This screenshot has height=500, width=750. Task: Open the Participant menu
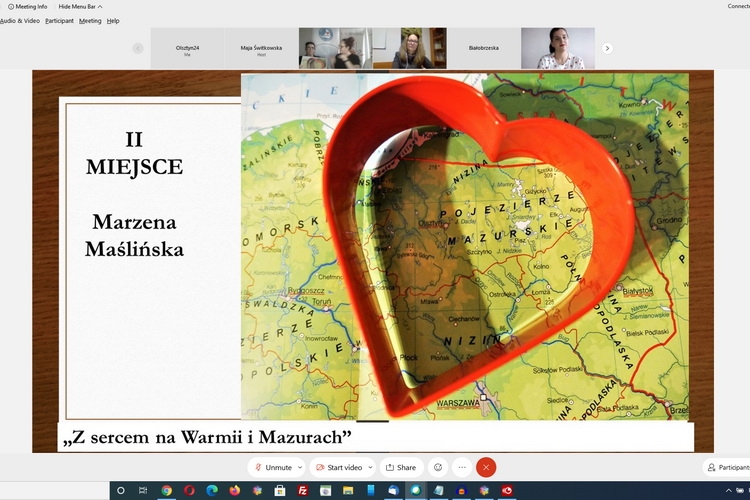[x=59, y=20]
